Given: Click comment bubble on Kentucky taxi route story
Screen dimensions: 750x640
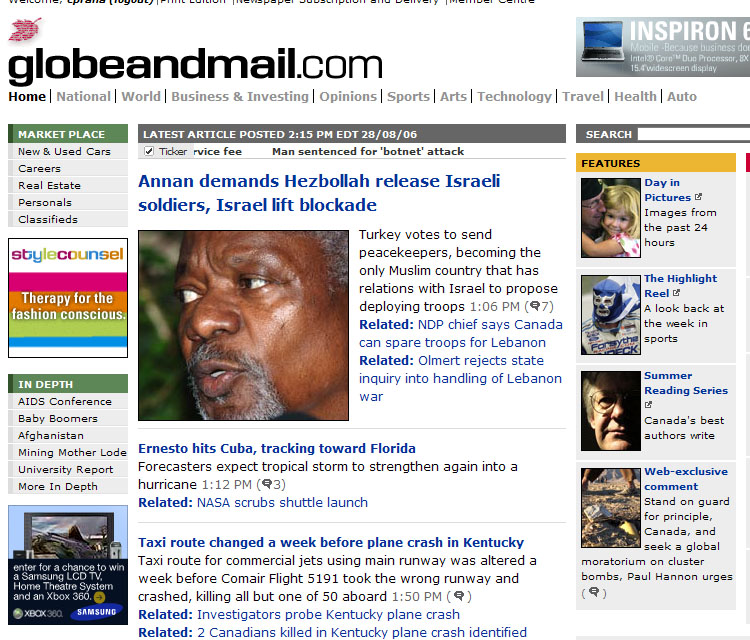Looking at the screenshot, I should [x=459, y=596].
